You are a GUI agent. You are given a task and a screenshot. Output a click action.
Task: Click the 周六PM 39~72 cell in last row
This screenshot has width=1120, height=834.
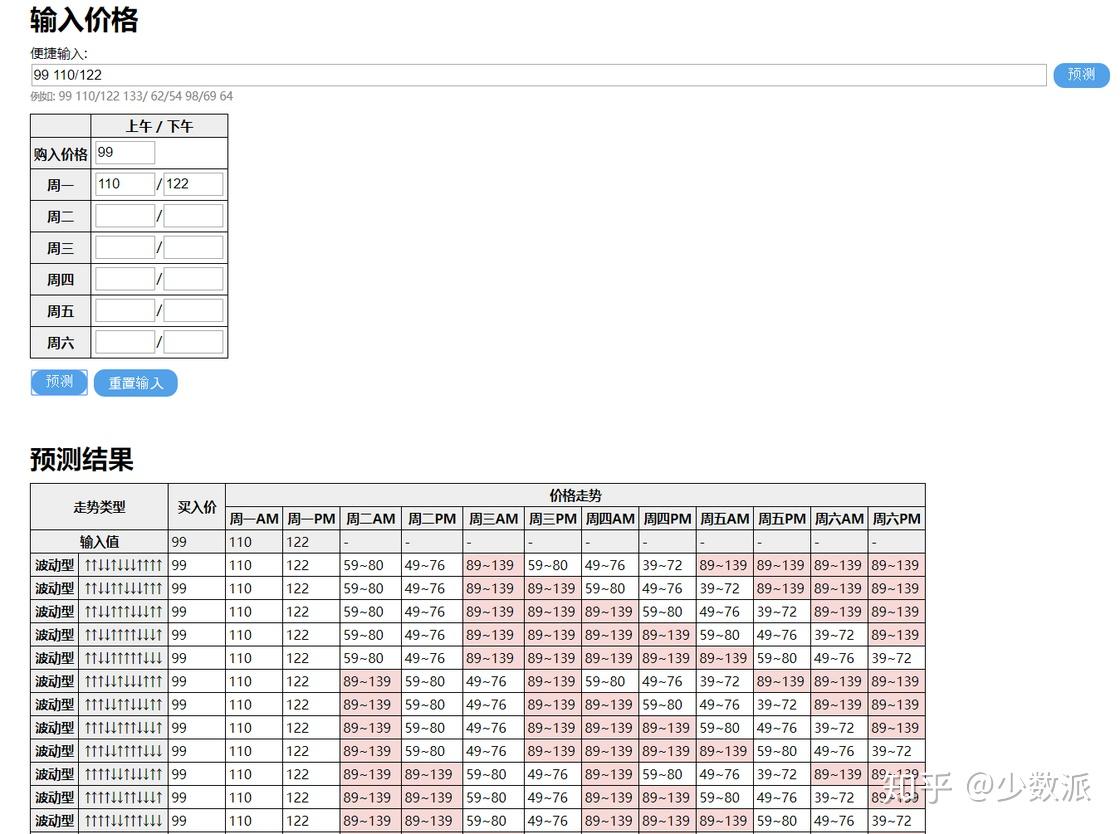coord(896,821)
